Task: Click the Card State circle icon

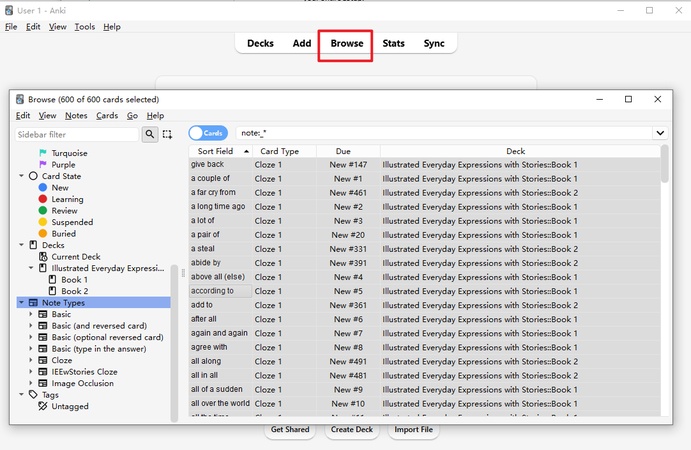Action: pyautogui.click(x=33, y=176)
